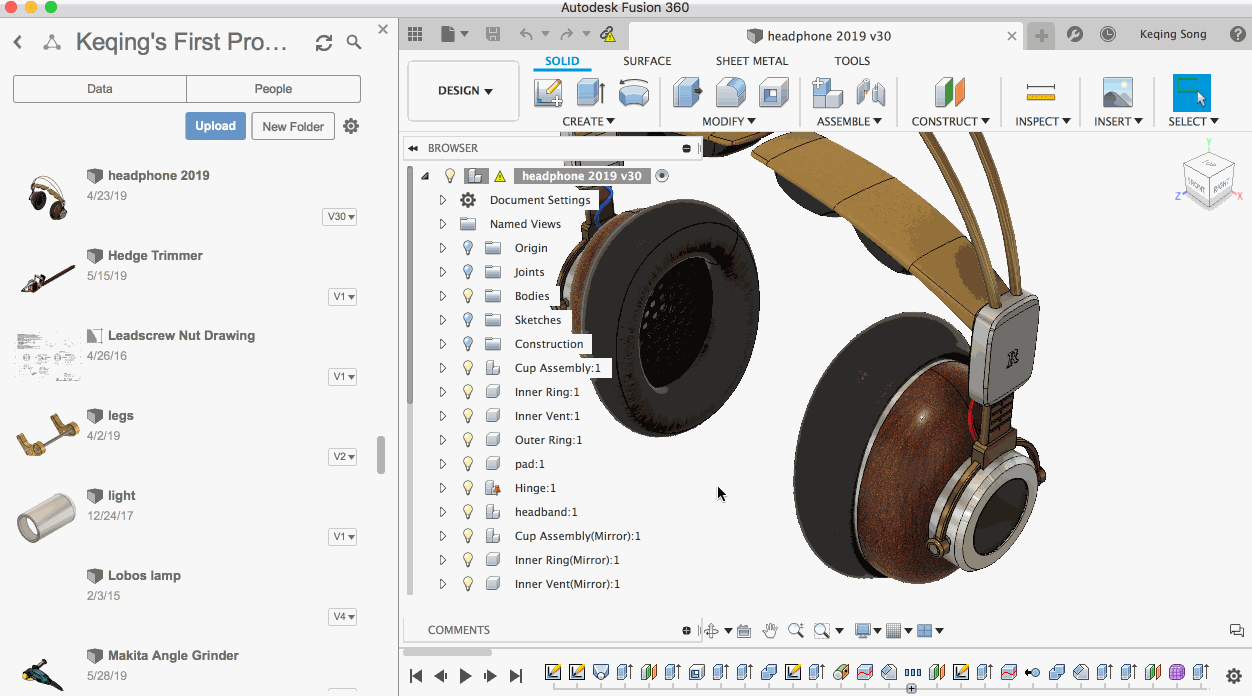Click the Measure tool under Inspect

(x=1041, y=93)
